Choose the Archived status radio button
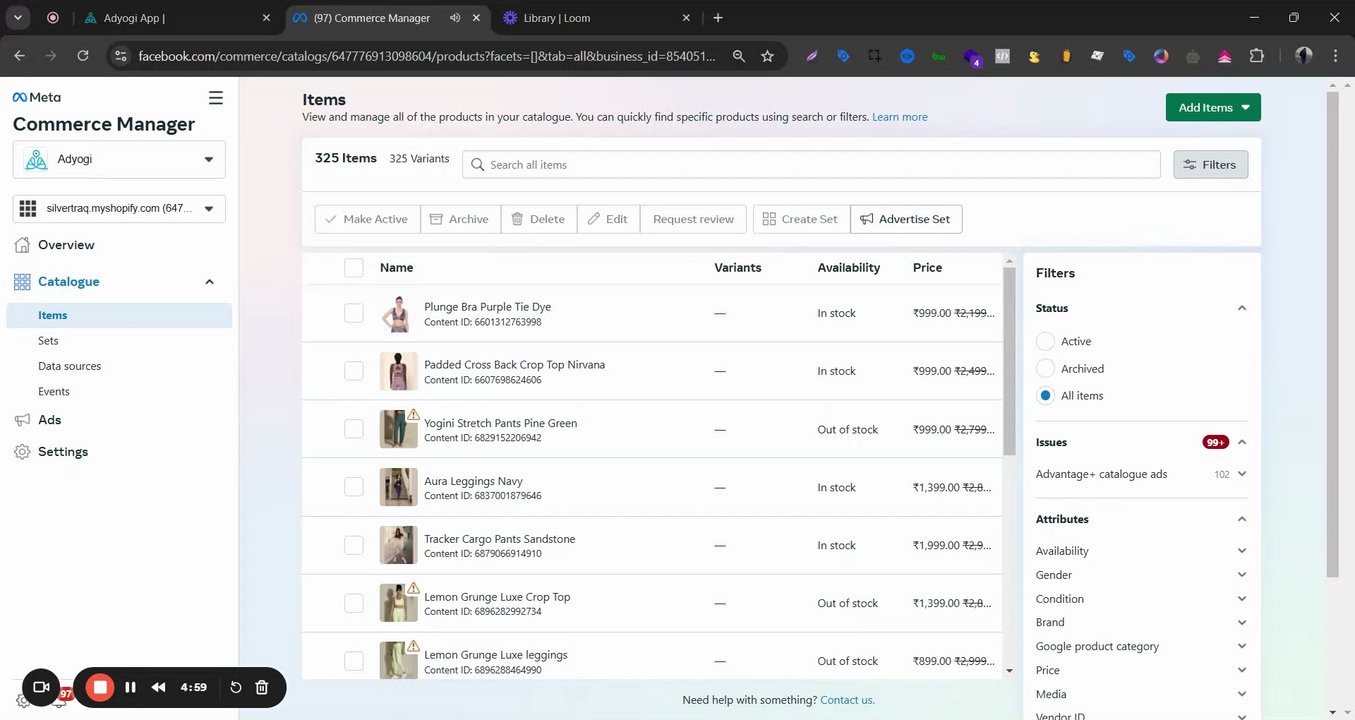This screenshot has height=720, width=1355. (x=1045, y=368)
